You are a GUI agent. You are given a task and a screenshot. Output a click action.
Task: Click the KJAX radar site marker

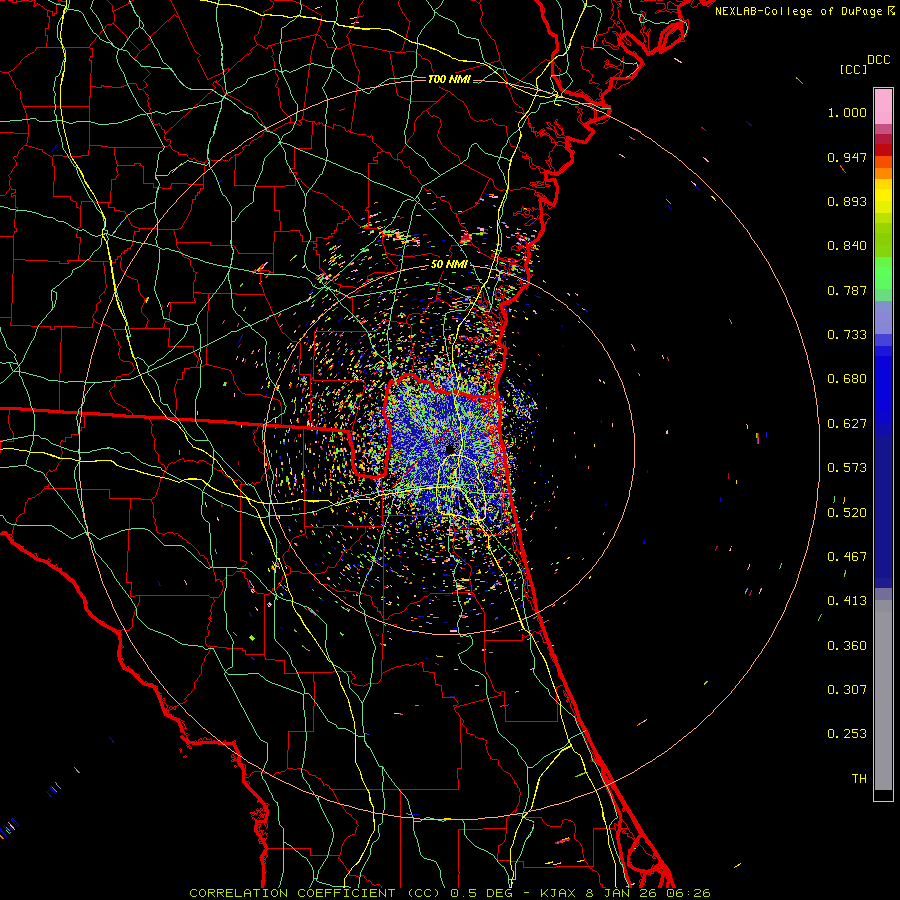[449, 448]
